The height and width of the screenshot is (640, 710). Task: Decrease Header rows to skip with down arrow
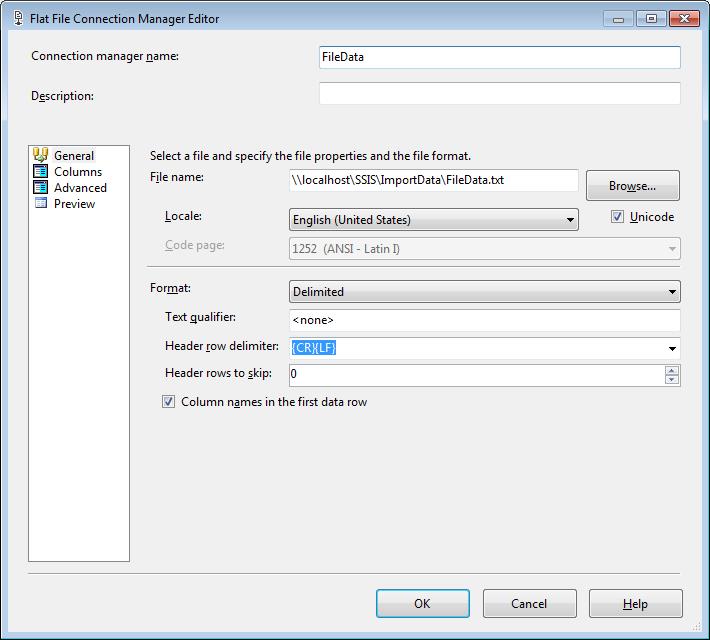click(672, 380)
